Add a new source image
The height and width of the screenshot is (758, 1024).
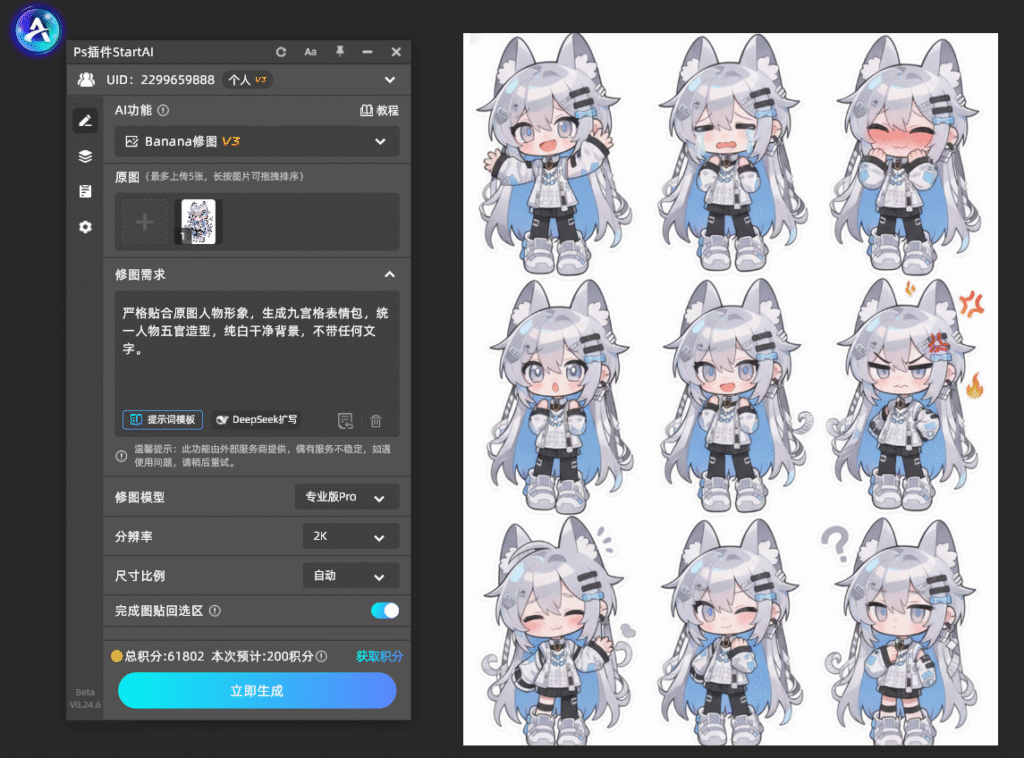(145, 222)
